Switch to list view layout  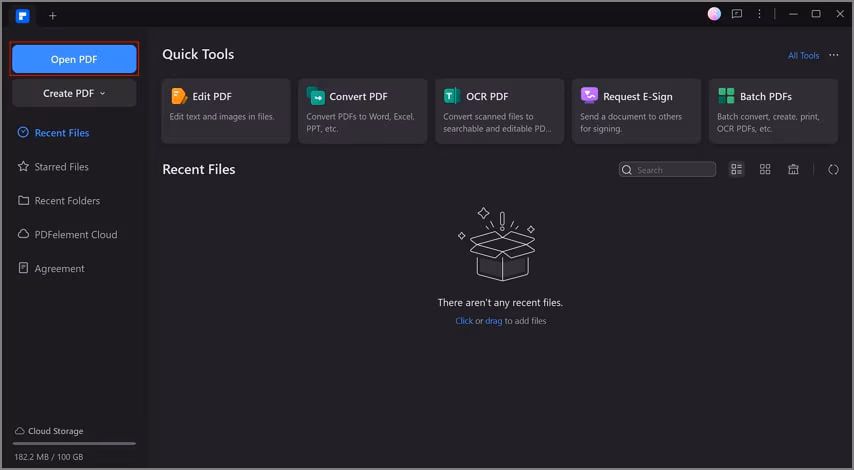coord(737,170)
